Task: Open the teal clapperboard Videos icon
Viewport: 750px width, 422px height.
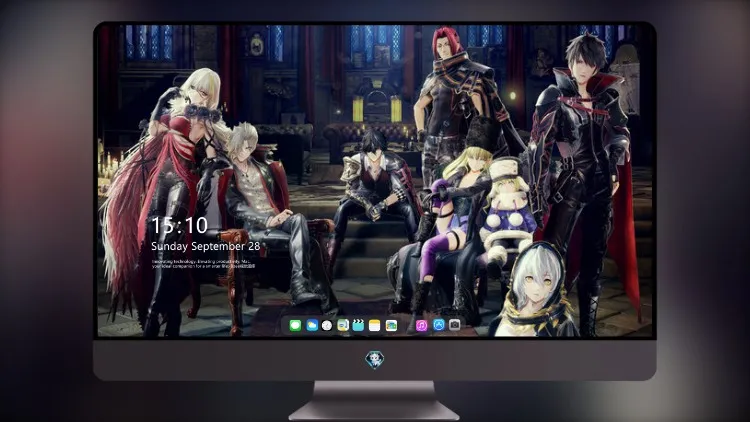Action: click(x=358, y=325)
